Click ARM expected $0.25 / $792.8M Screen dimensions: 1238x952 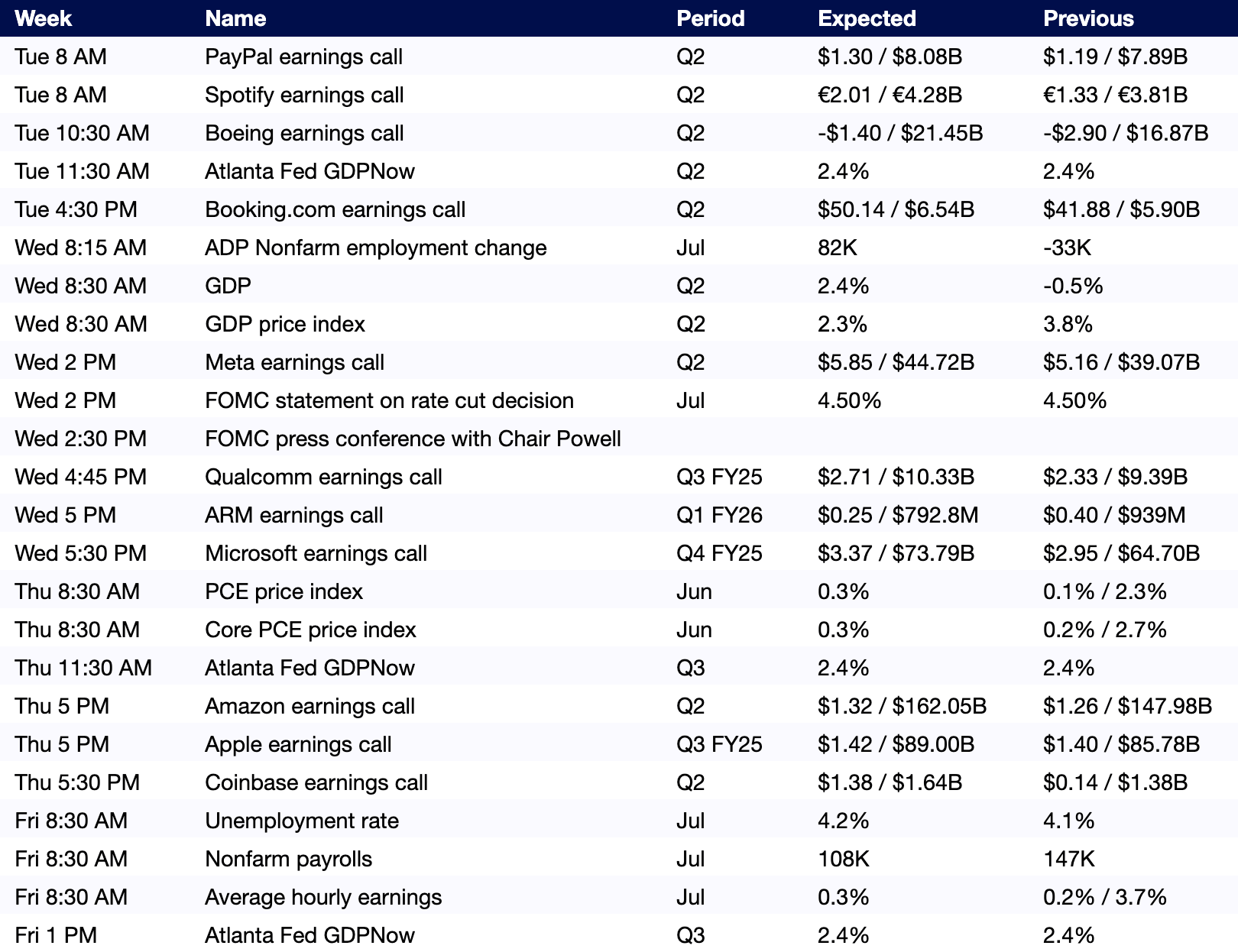point(898,515)
